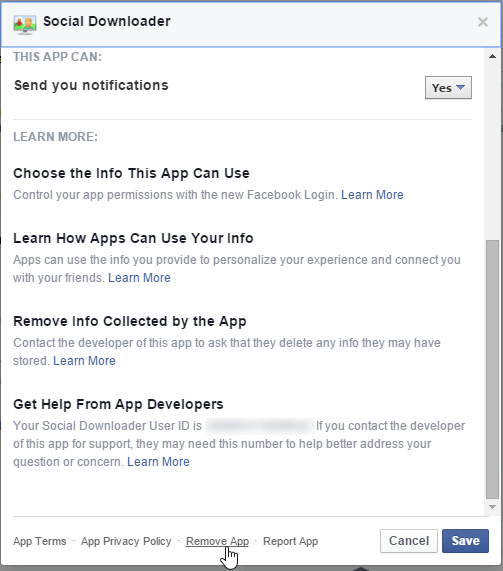The height and width of the screenshot is (571, 503).
Task: Open the Yes notifications dropdown
Action: point(448,87)
